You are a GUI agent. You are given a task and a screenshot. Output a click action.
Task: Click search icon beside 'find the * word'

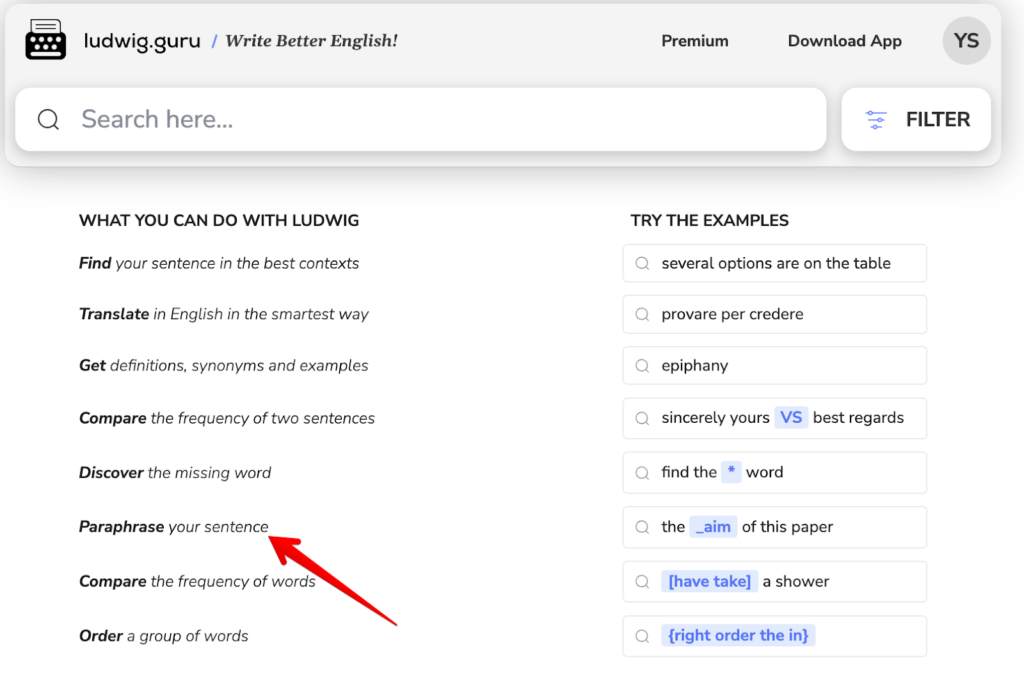point(643,472)
